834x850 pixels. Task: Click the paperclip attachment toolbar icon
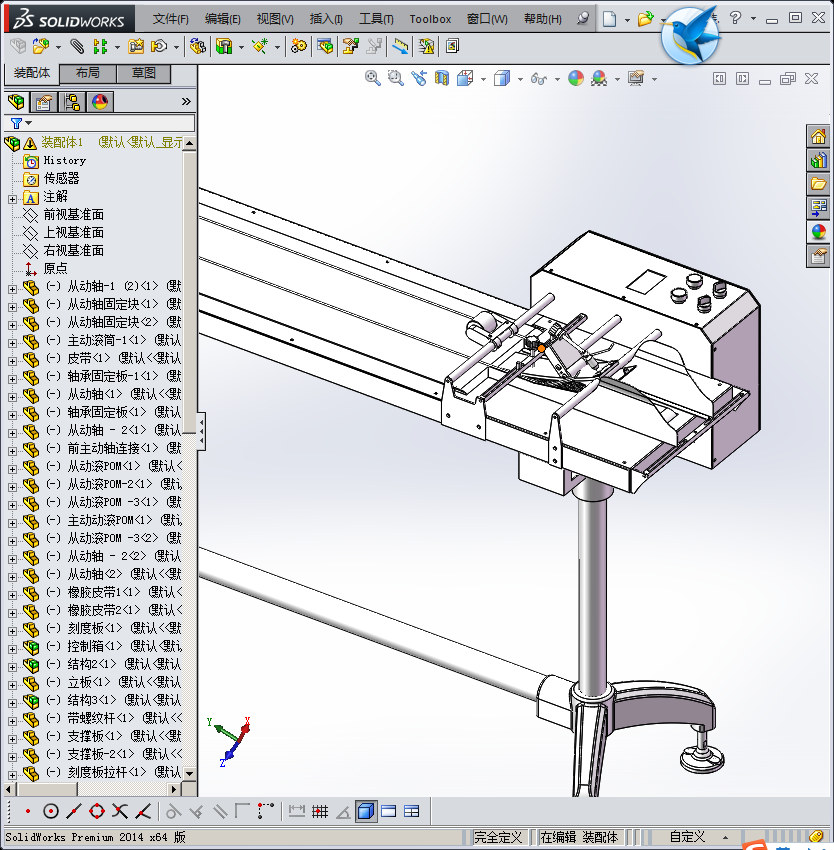point(77,47)
